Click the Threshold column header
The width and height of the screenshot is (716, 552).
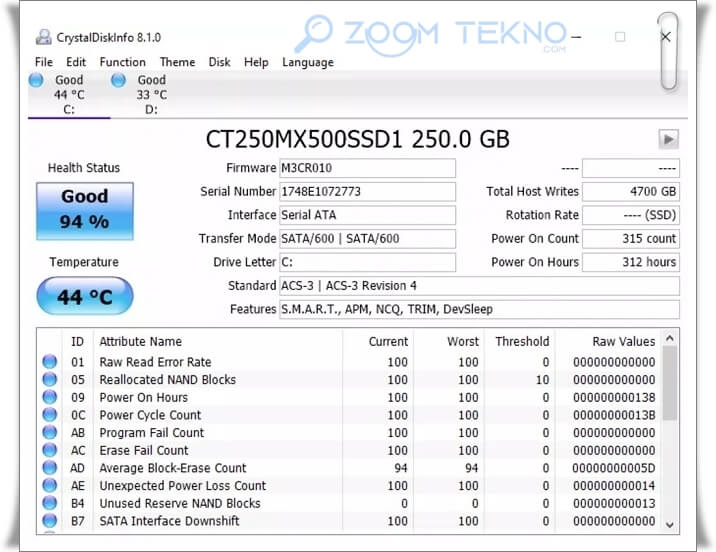(x=520, y=342)
